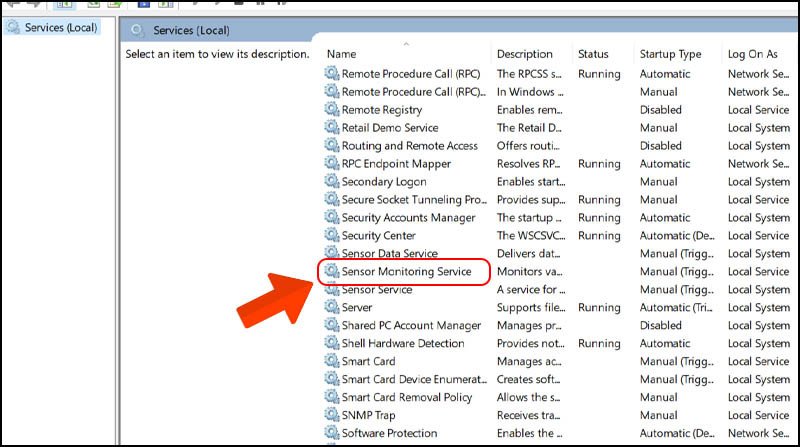Click the Running status of Secure Socket Tunneling
The height and width of the screenshot is (447, 800).
[599, 200]
